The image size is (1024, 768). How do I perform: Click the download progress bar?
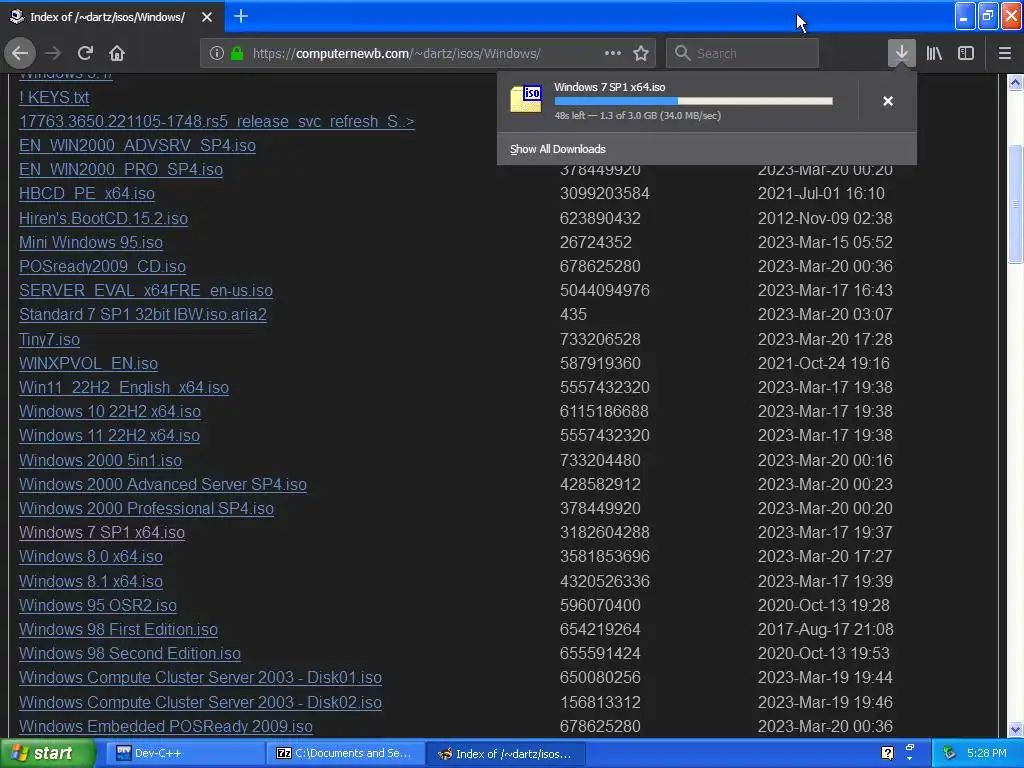pyautogui.click(x=694, y=101)
